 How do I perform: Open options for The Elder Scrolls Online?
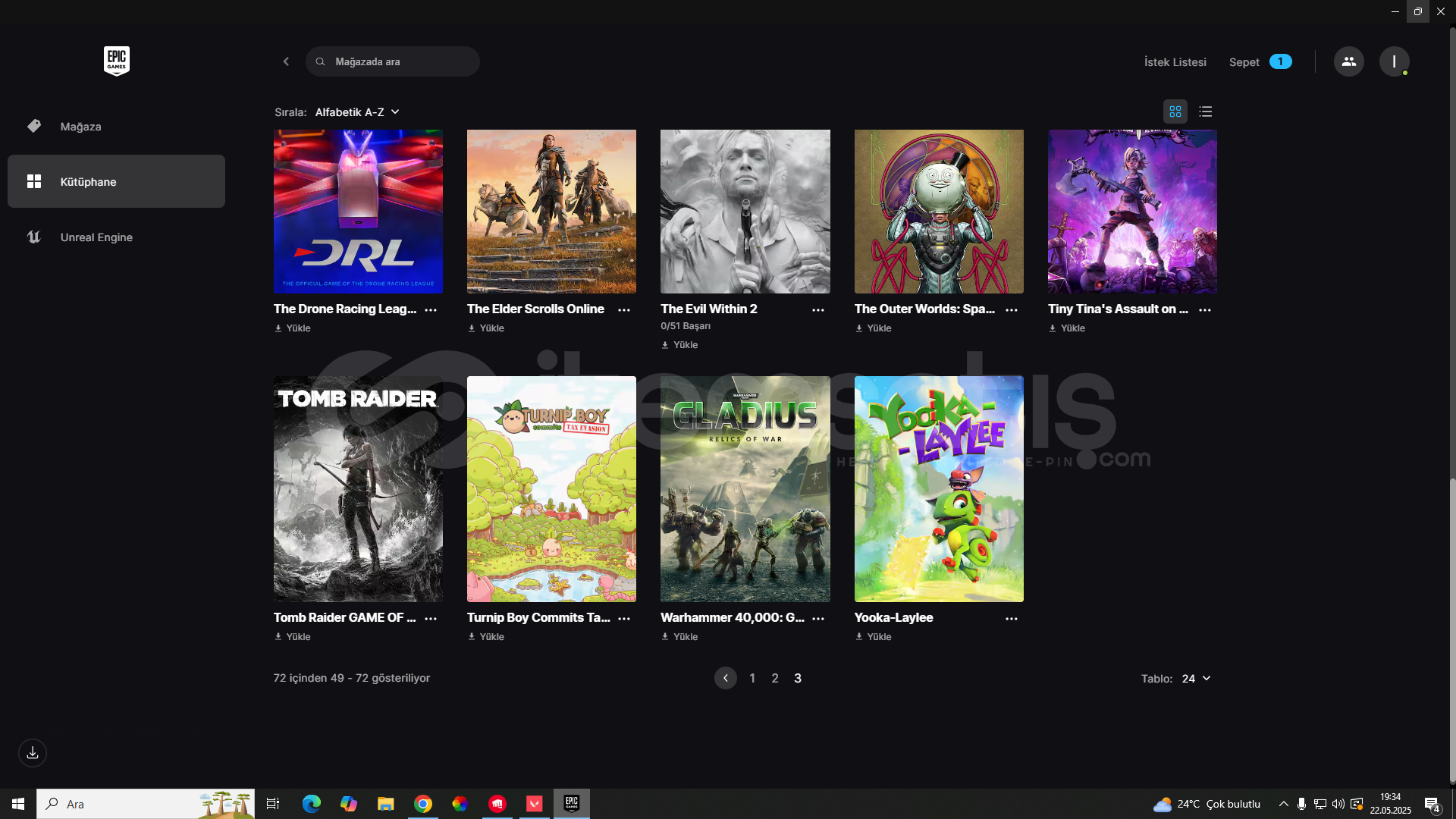click(624, 309)
